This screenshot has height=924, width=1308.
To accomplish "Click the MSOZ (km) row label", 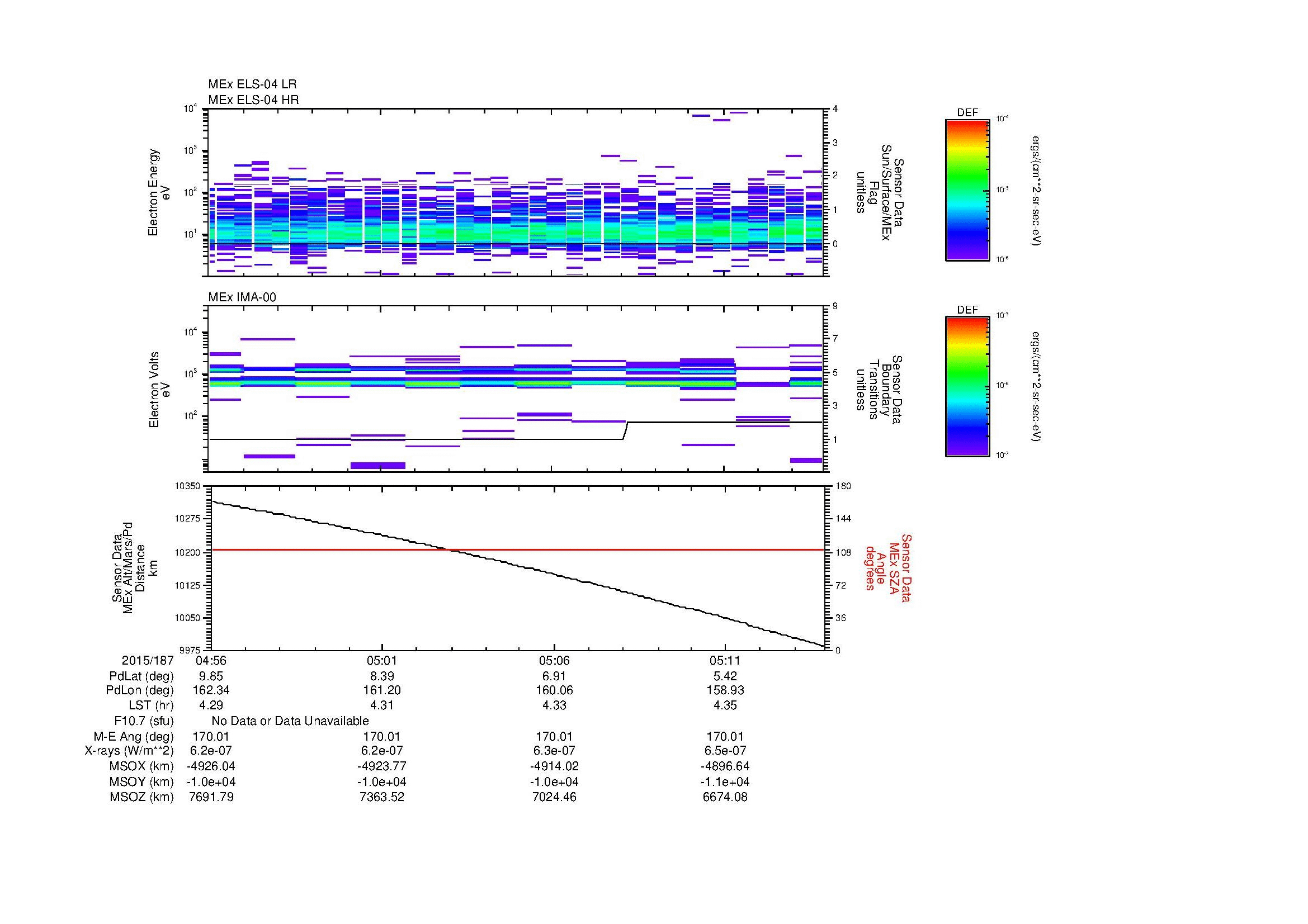I will tap(141, 797).
